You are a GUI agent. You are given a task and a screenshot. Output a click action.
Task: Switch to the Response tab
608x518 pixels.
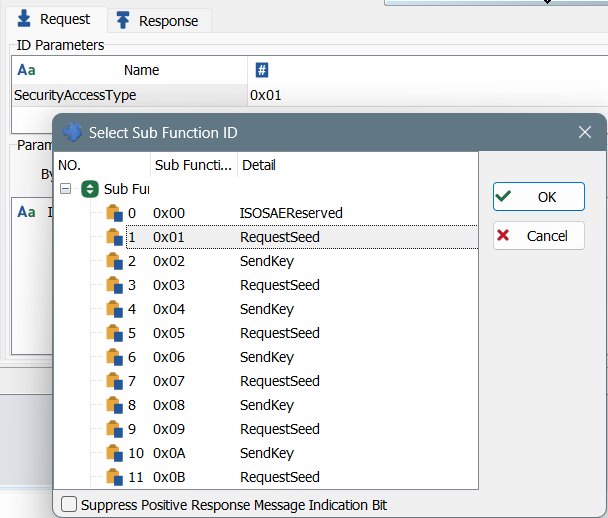[159, 21]
